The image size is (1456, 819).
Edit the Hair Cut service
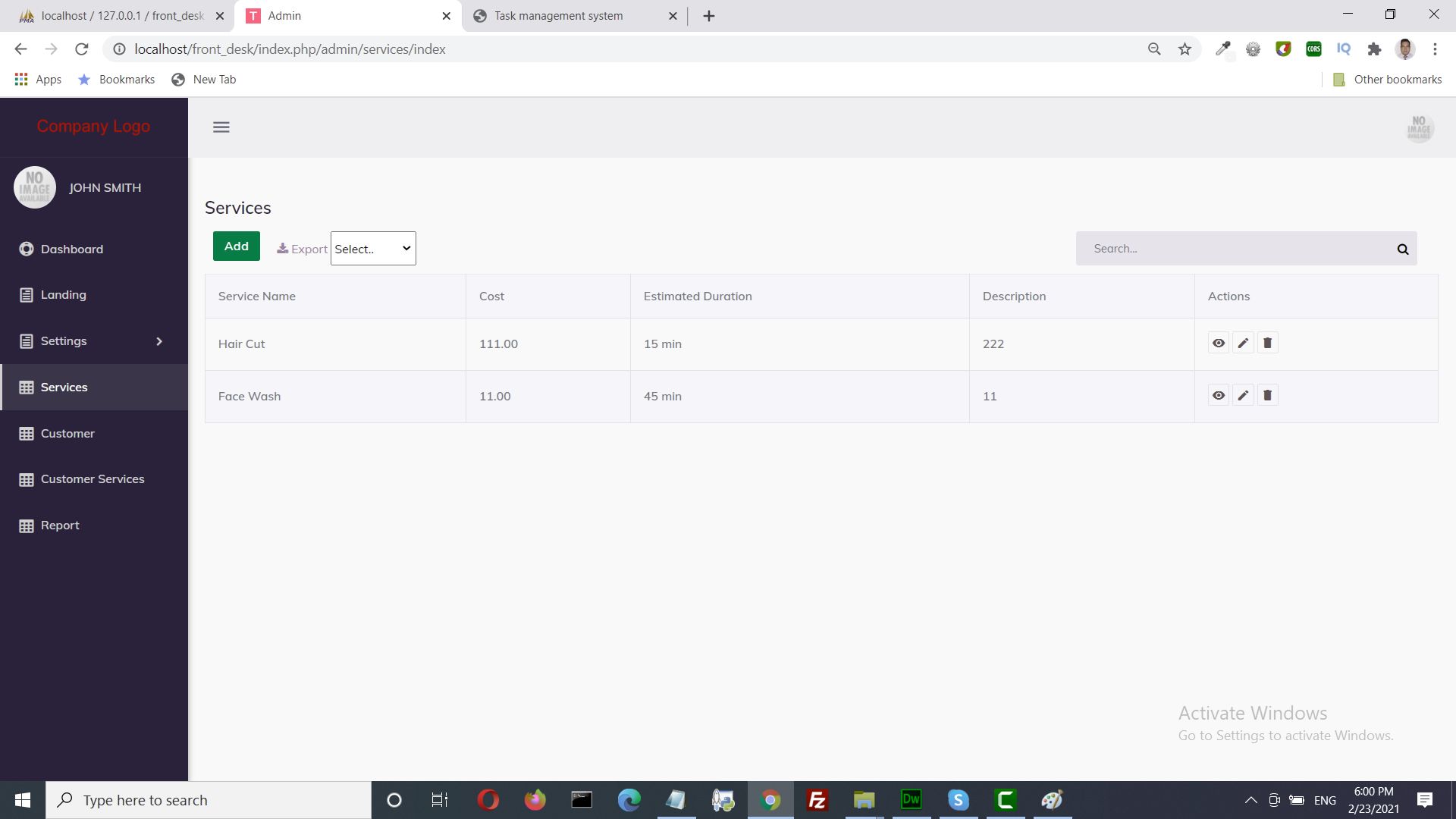1243,343
